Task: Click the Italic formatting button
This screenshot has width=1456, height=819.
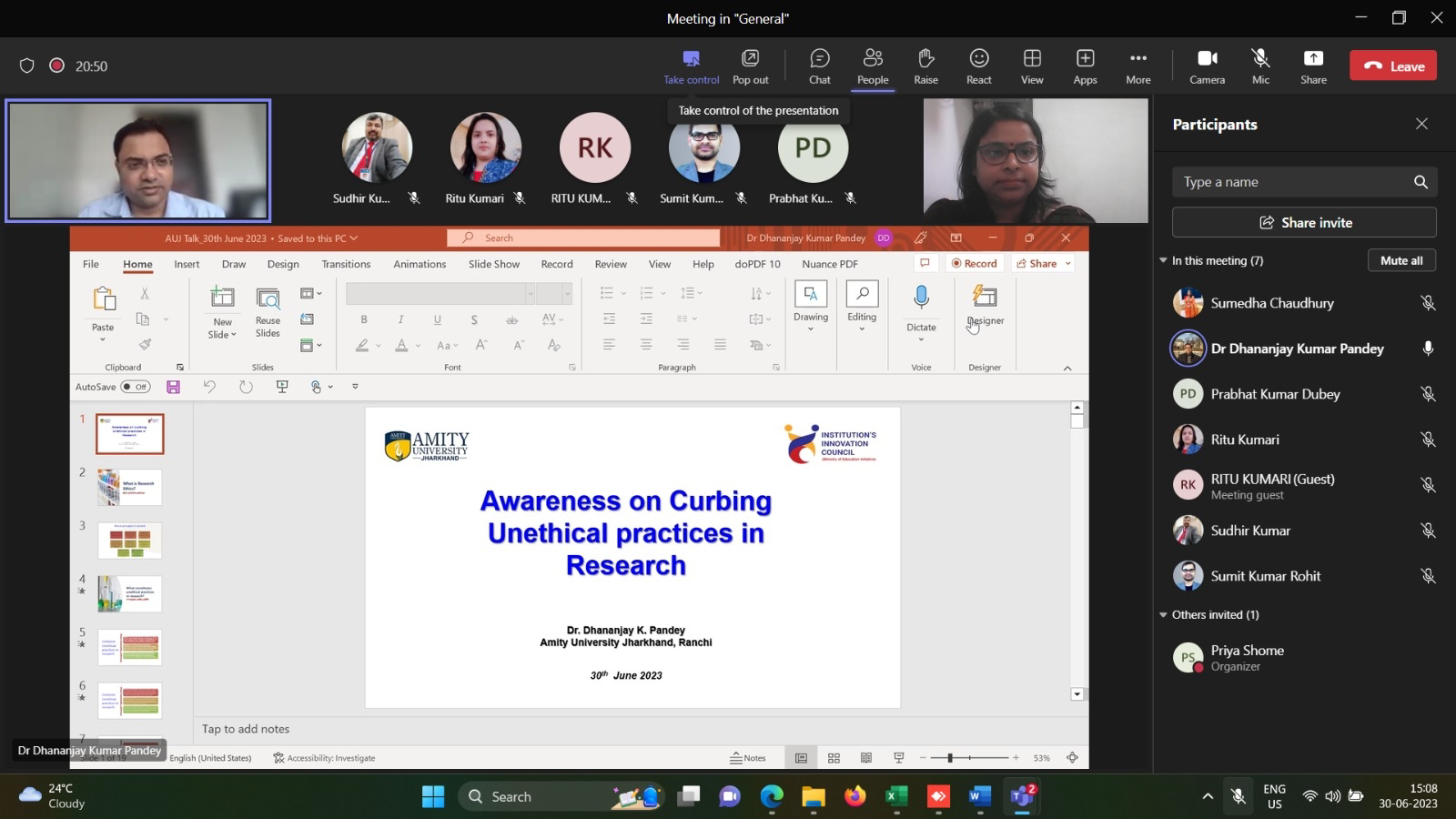Action: coord(400,319)
